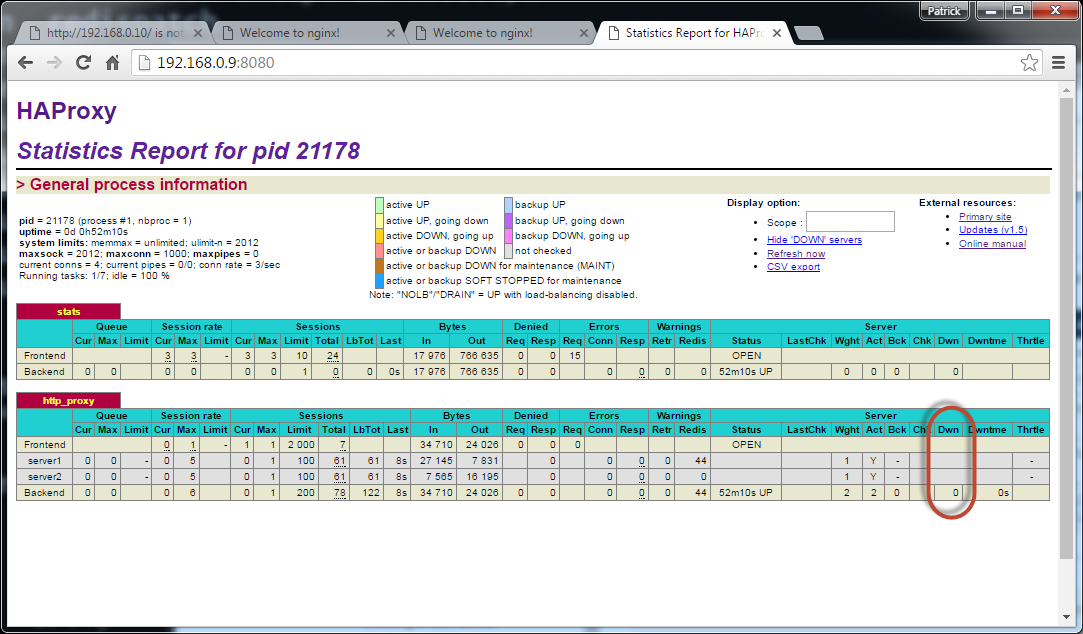Image resolution: width=1083 pixels, height=634 pixels.
Task: Go back with the browser back arrow
Action: click(x=26, y=63)
